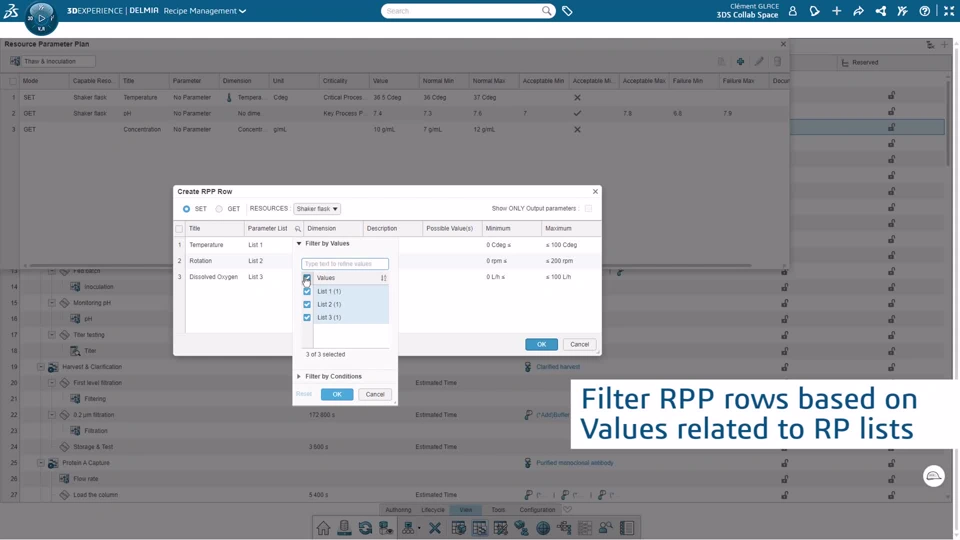Screen dimensions: 960x540
Task: Click the favorites heart icon beside Configuration tab
Action: pyautogui.click(x=568, y=509)
